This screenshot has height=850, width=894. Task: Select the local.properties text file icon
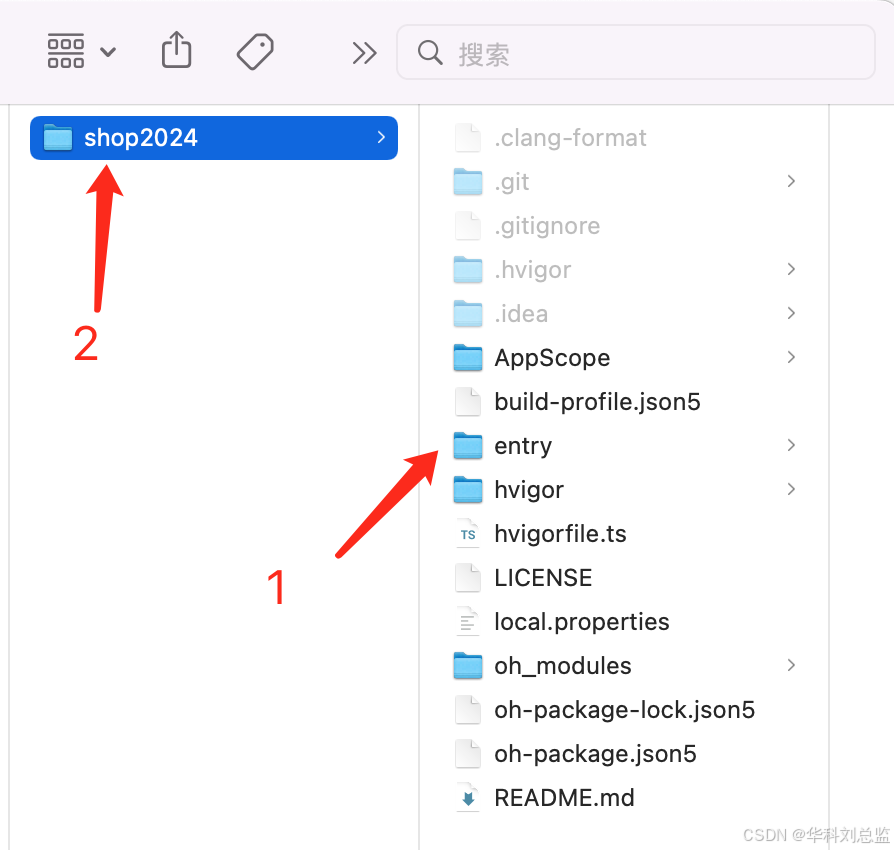tap(468, 621)
